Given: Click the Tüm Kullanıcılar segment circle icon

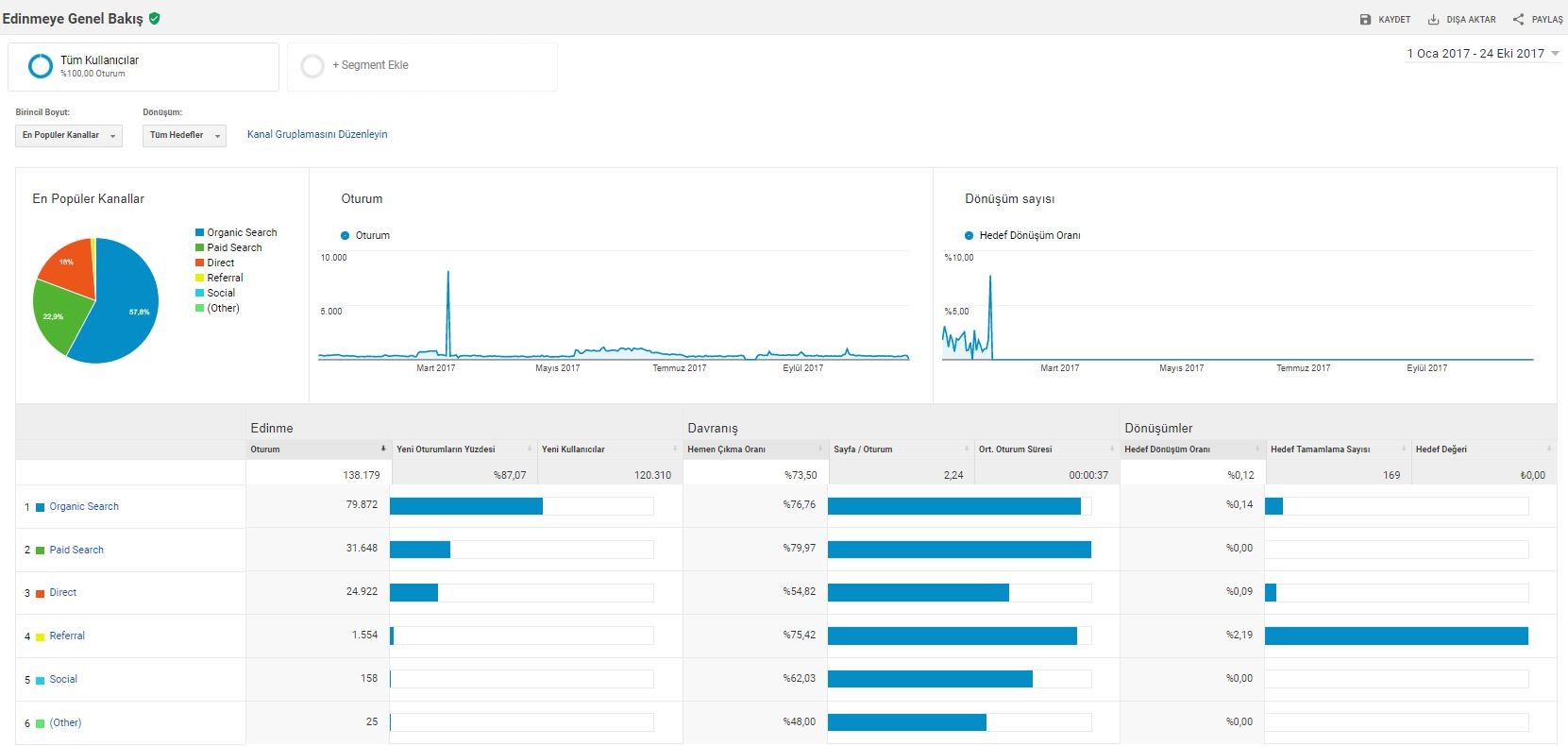Looking at the screenshot, I should pos(41,66).
